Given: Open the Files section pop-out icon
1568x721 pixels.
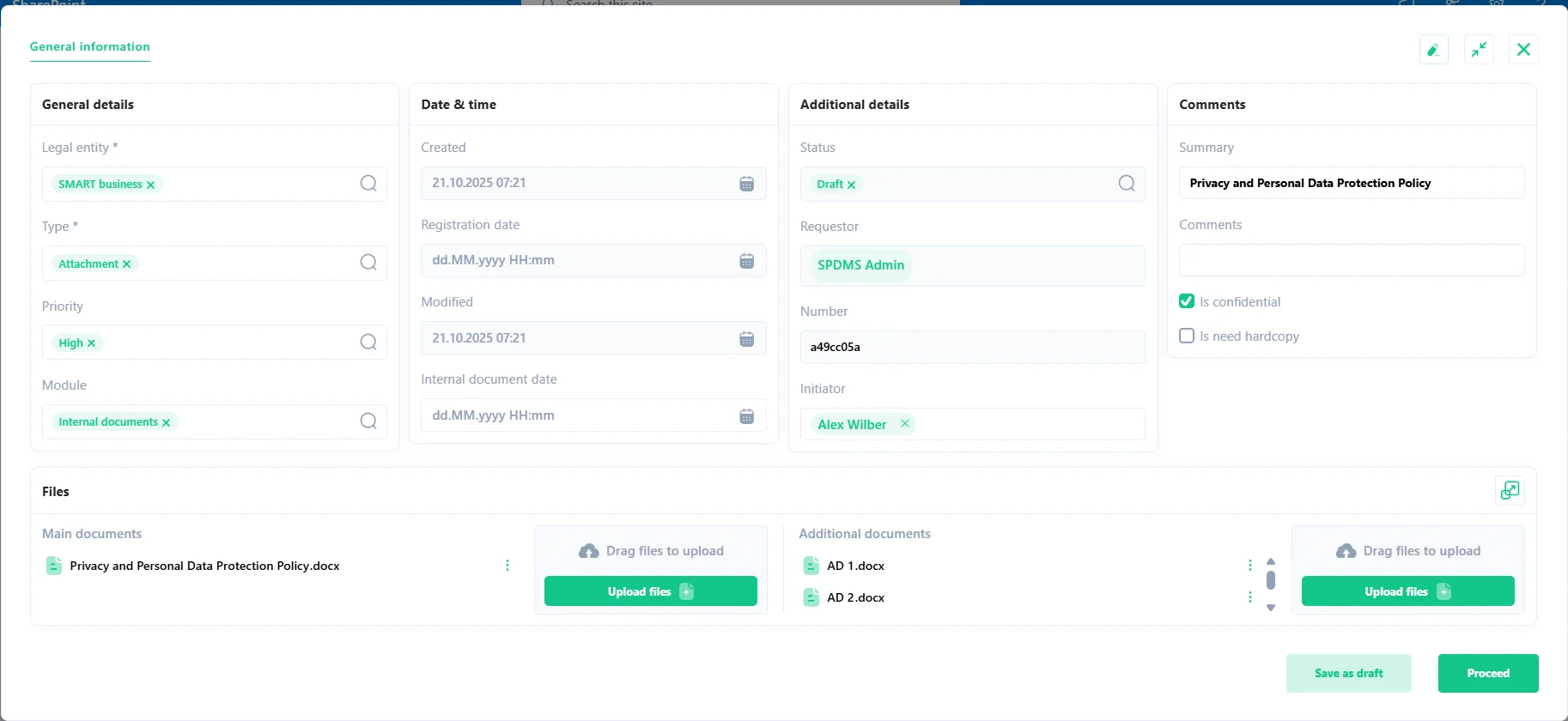Looking at the screenshot, I should click(1510, 490).
